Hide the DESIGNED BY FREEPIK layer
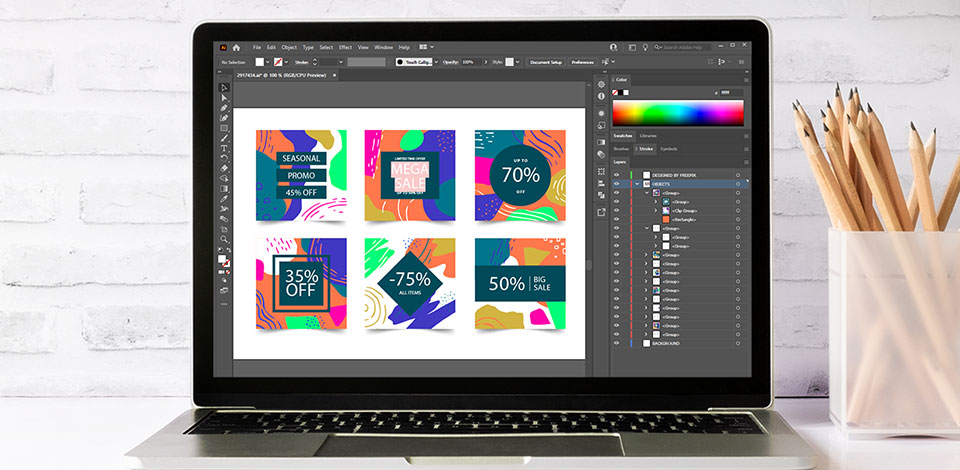The image size is (960, 470). 617,175
